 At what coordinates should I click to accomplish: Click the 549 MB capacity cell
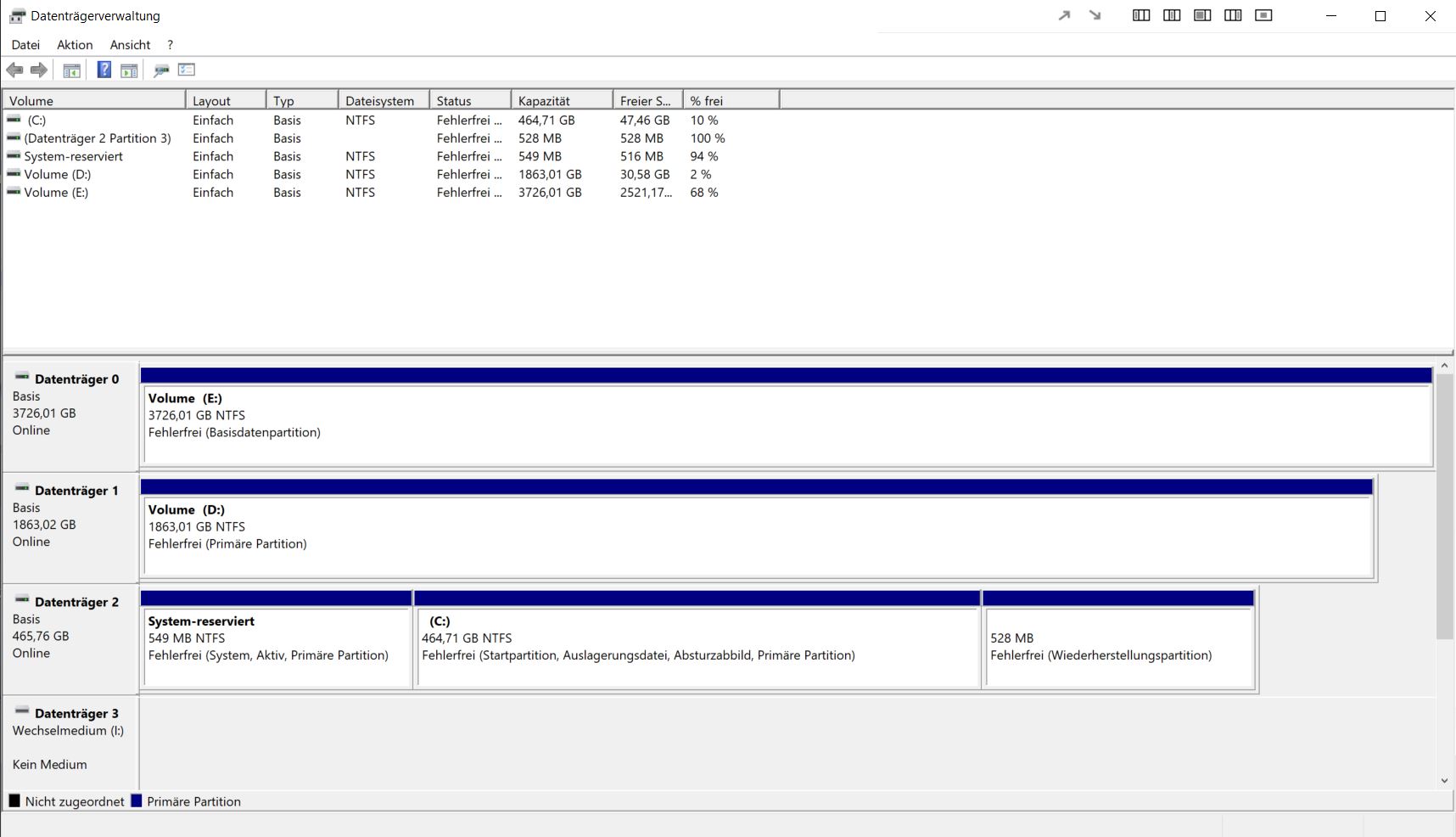[x=540, y=156]
